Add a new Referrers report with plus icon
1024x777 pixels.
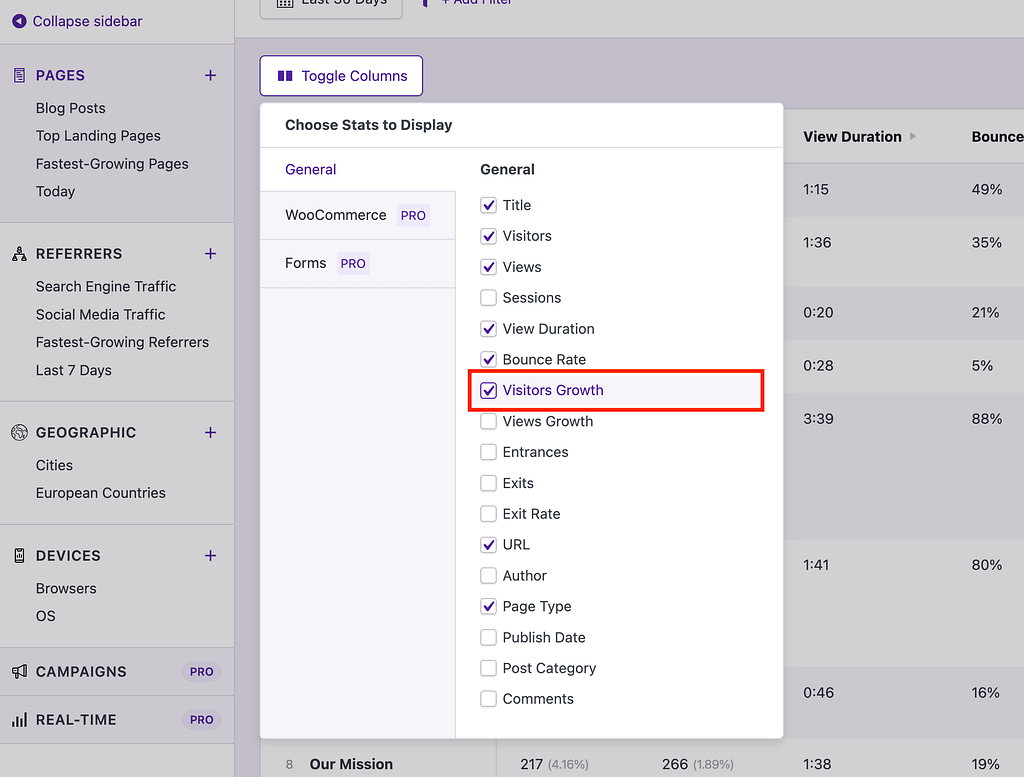(x=210, y=254)
